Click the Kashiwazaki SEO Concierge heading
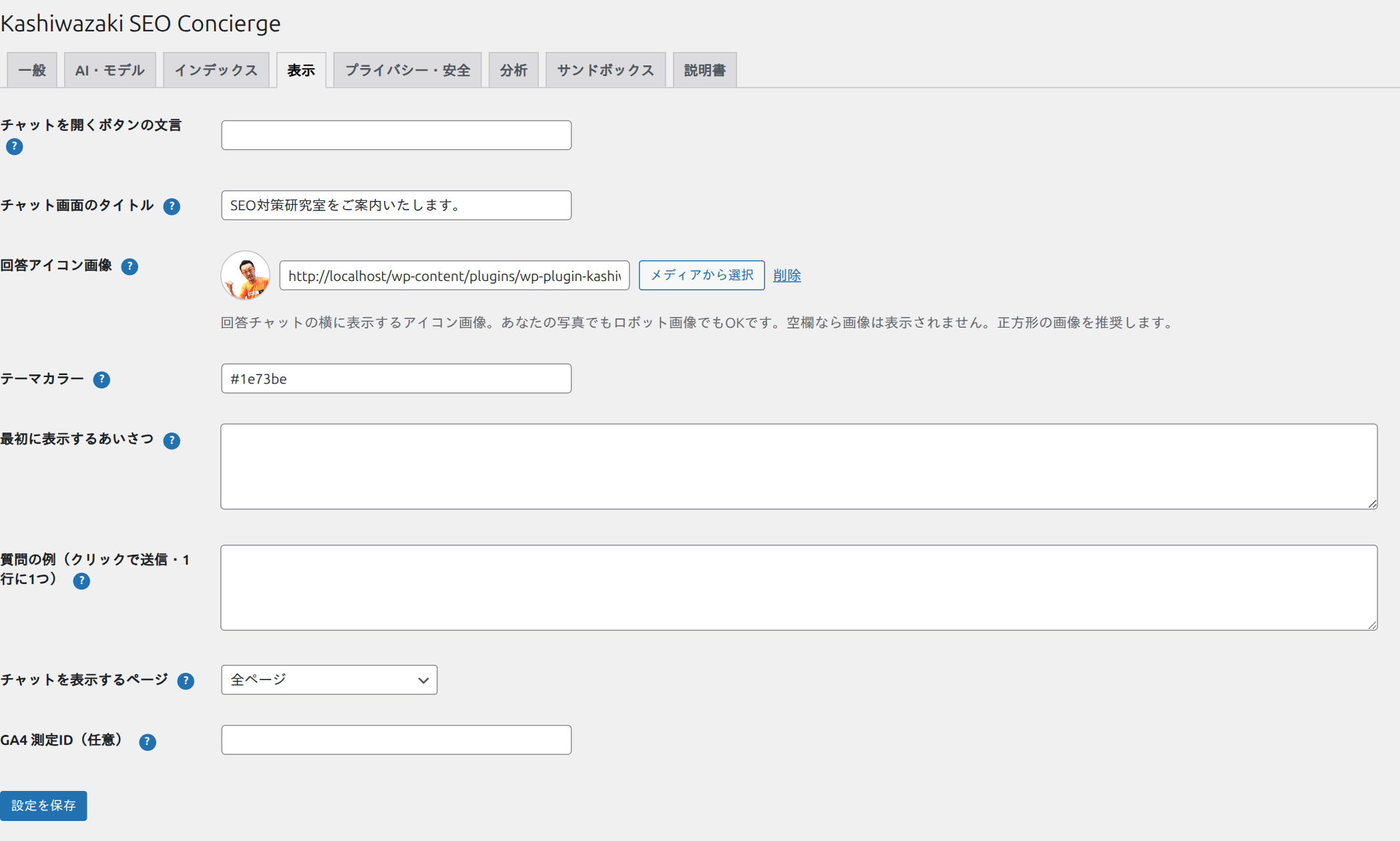Image resolution: width=1400 pixels, height=841 pixels. click(140, 23)
